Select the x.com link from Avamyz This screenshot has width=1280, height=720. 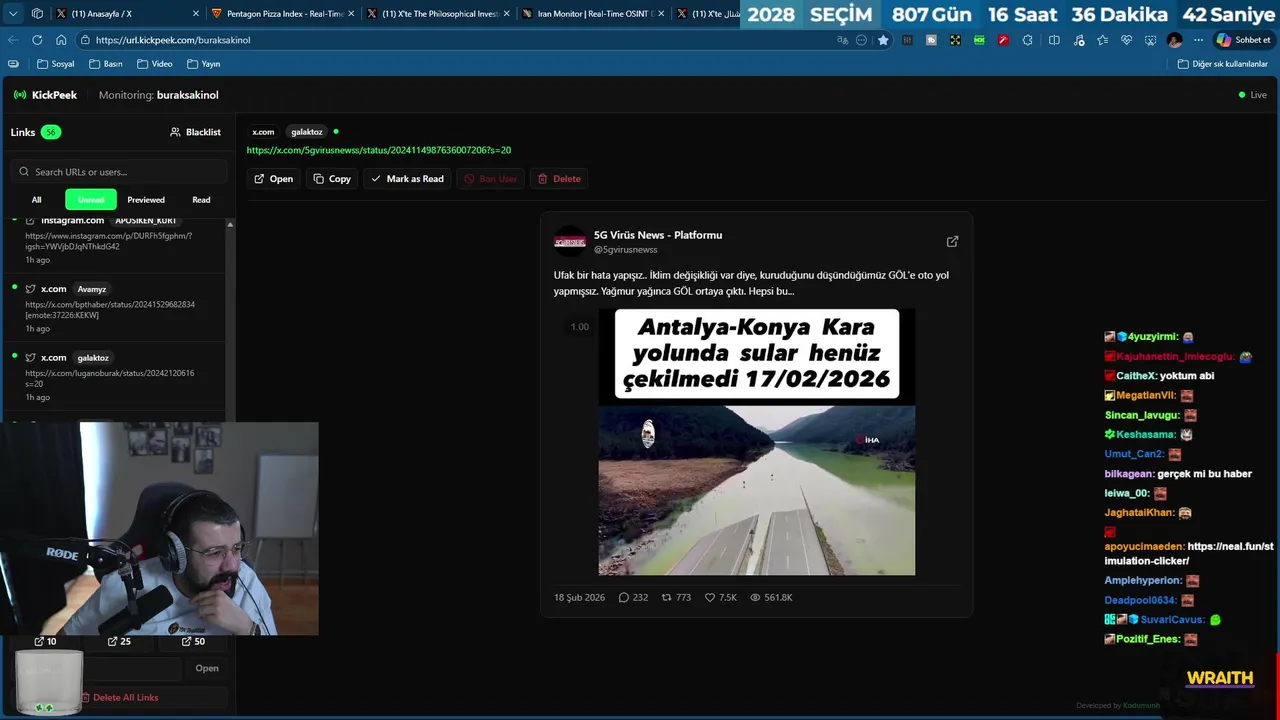pyautogui.click(x=116, y=308)
